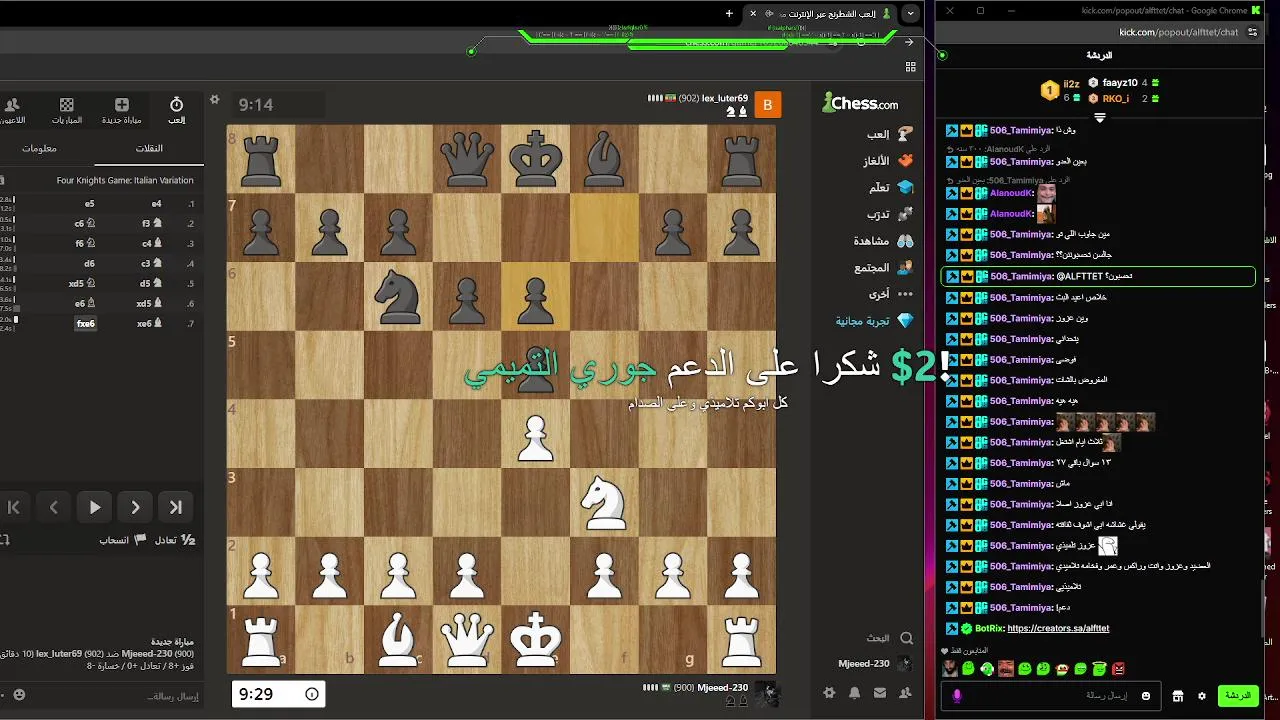Click the board settings gear icon

[214, 100]
